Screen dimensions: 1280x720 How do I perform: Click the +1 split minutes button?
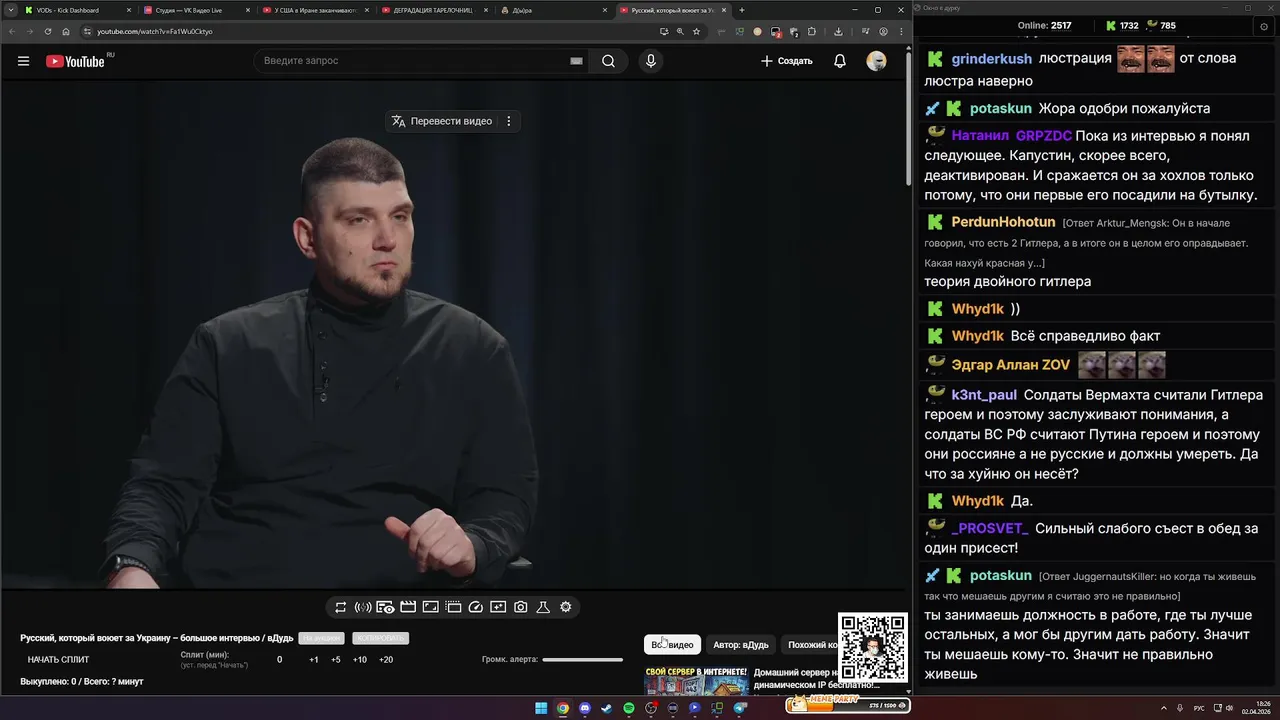coord(314,659)
